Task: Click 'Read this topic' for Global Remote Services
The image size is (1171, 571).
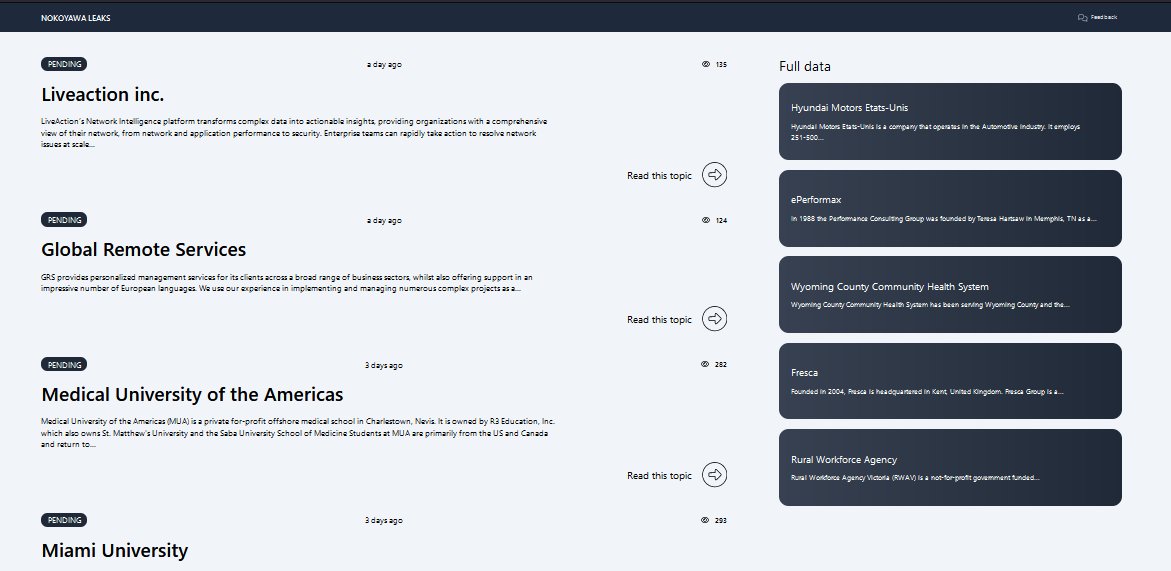Action: pyautogui.click(x=659, y=319)
